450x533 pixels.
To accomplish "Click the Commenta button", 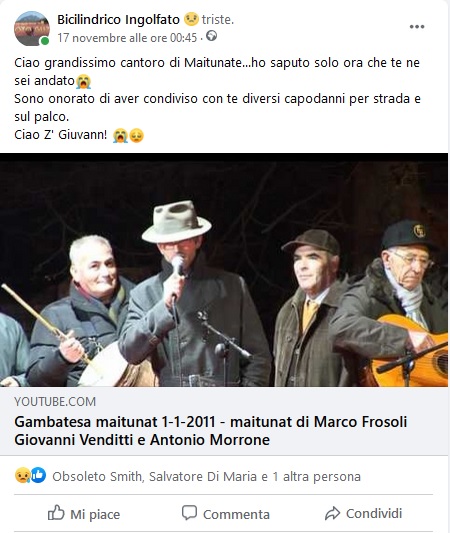I will point(226,513).
